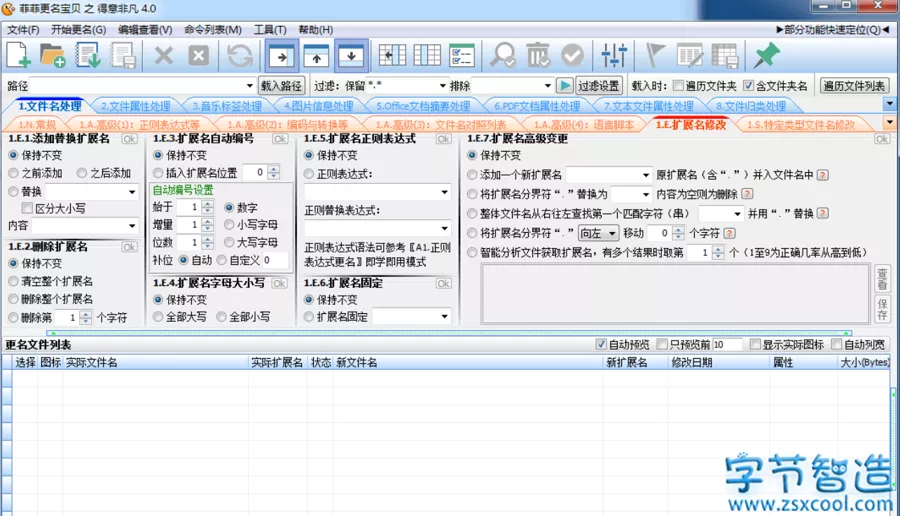Select the 全部大写 radio option
This screenshot has width=900, height=516.
[x=158, y=317]
